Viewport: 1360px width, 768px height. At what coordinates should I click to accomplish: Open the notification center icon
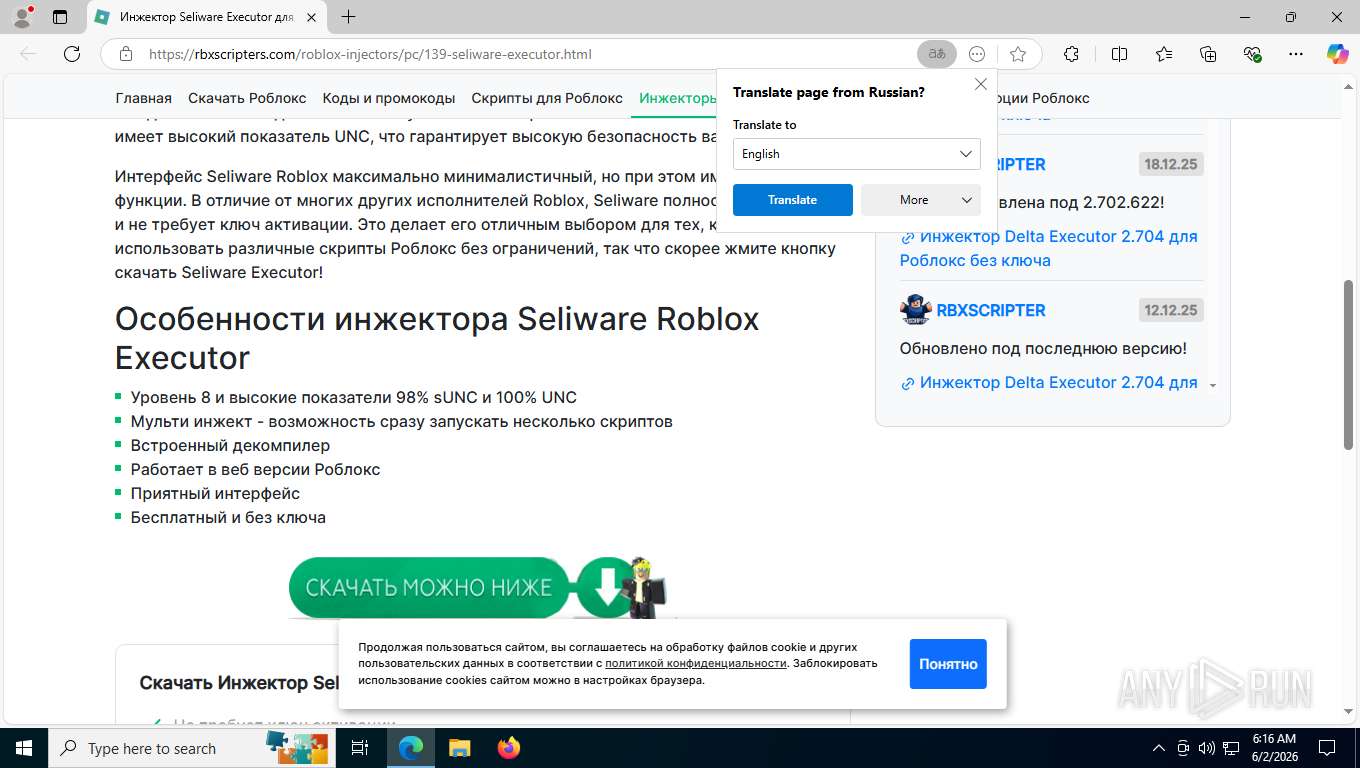tap(1326, 748)
